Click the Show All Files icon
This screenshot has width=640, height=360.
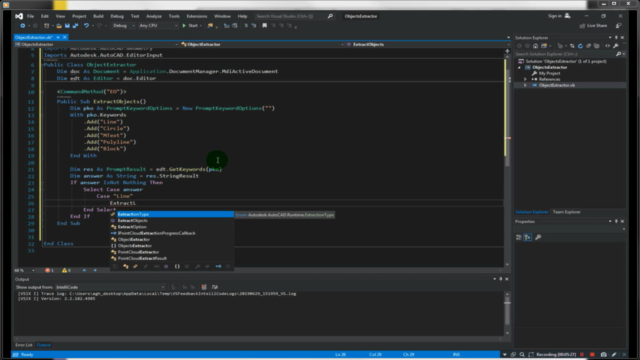[x=596, y=46]
